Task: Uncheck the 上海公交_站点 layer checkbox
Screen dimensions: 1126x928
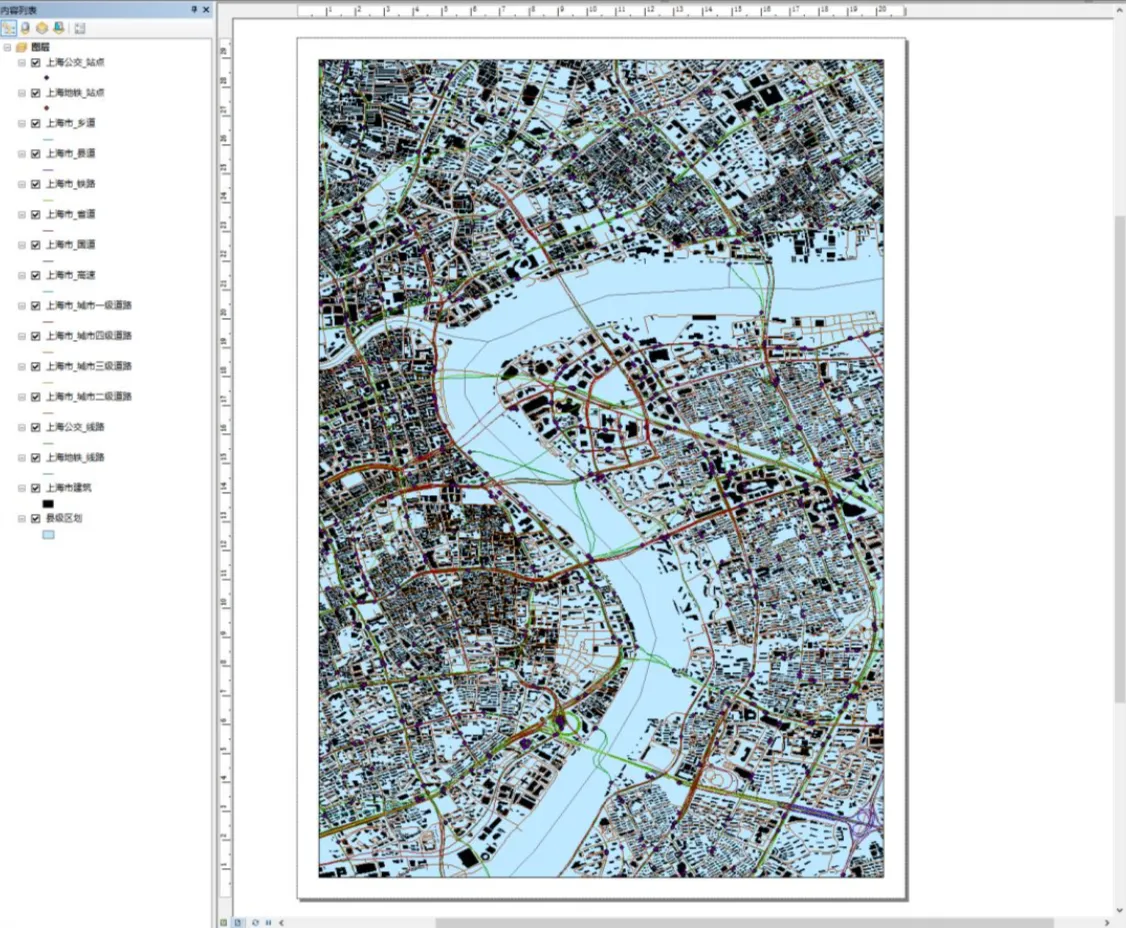Action: [36, 62]
